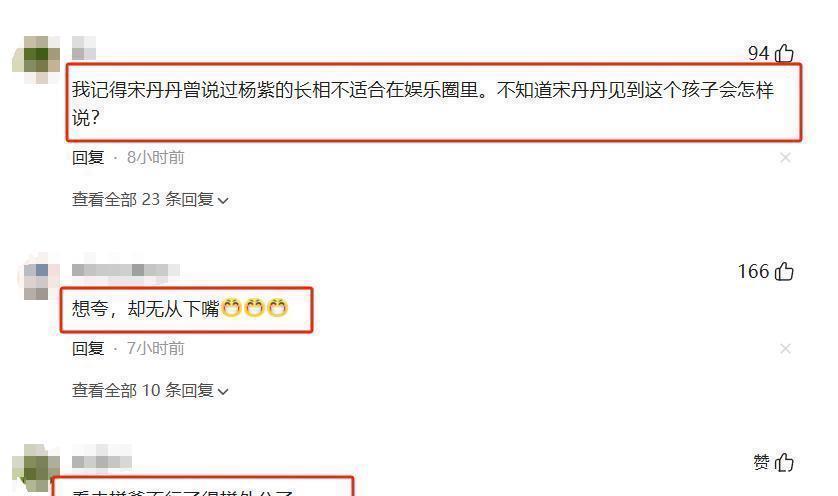Reply to 想夸，却无从下嘴 comment via 回复

[88, 348]
